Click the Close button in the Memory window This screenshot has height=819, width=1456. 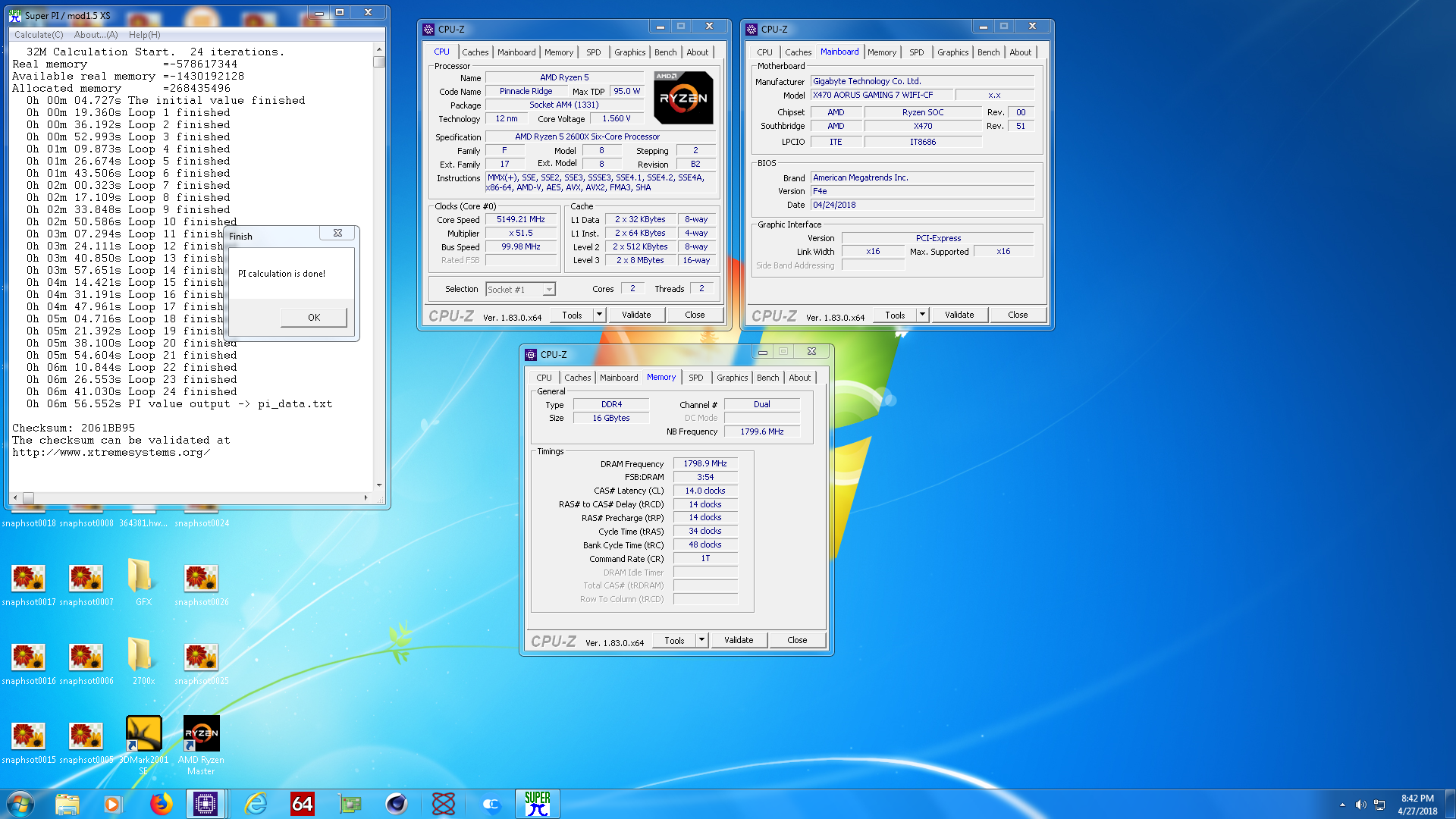click(797, 640)
